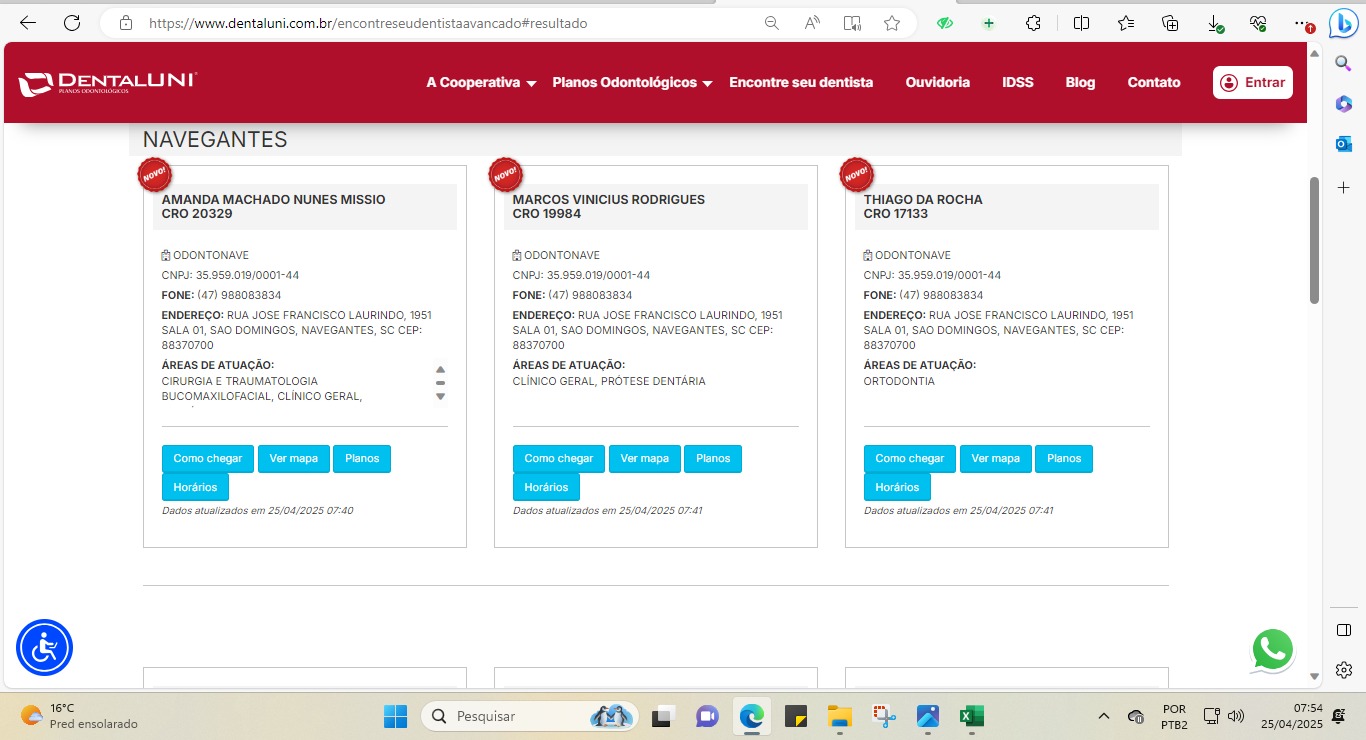Open Edge settings and more menu
1366x740 pixels.
pos(1301,23)
